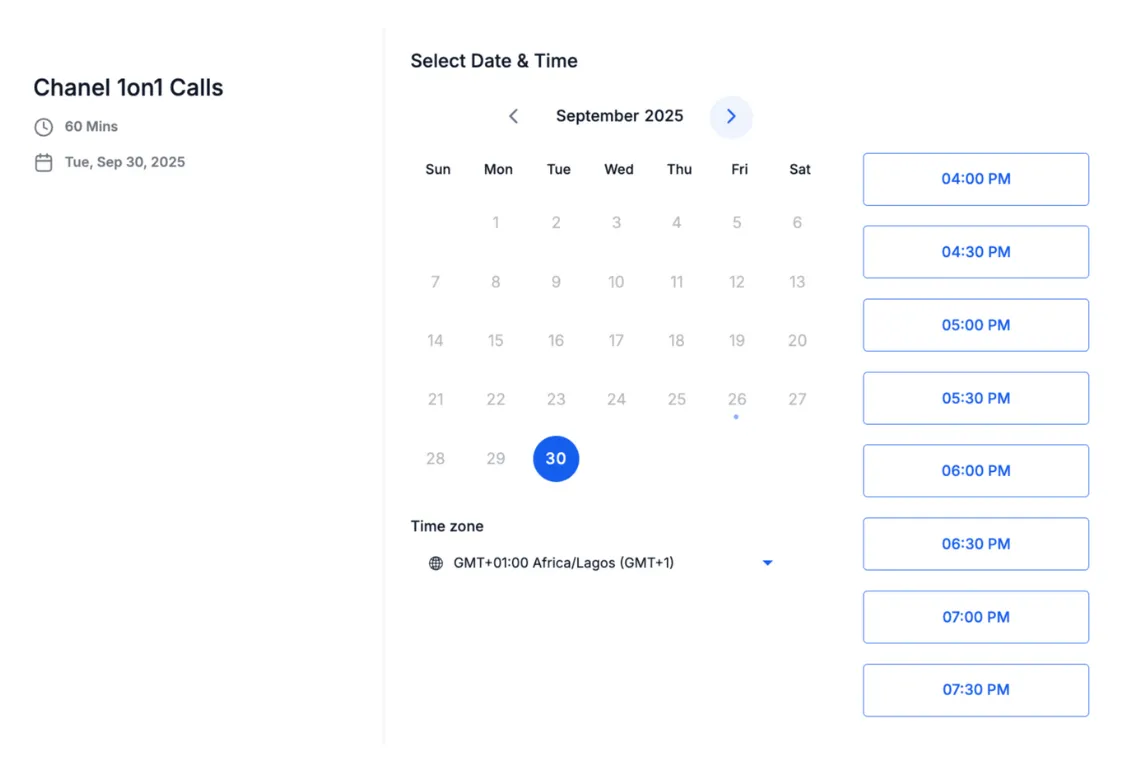This screenshot has height=769, width=1139.
Task: Book the 06:00 PM time slot
Action: pos(976,471)
